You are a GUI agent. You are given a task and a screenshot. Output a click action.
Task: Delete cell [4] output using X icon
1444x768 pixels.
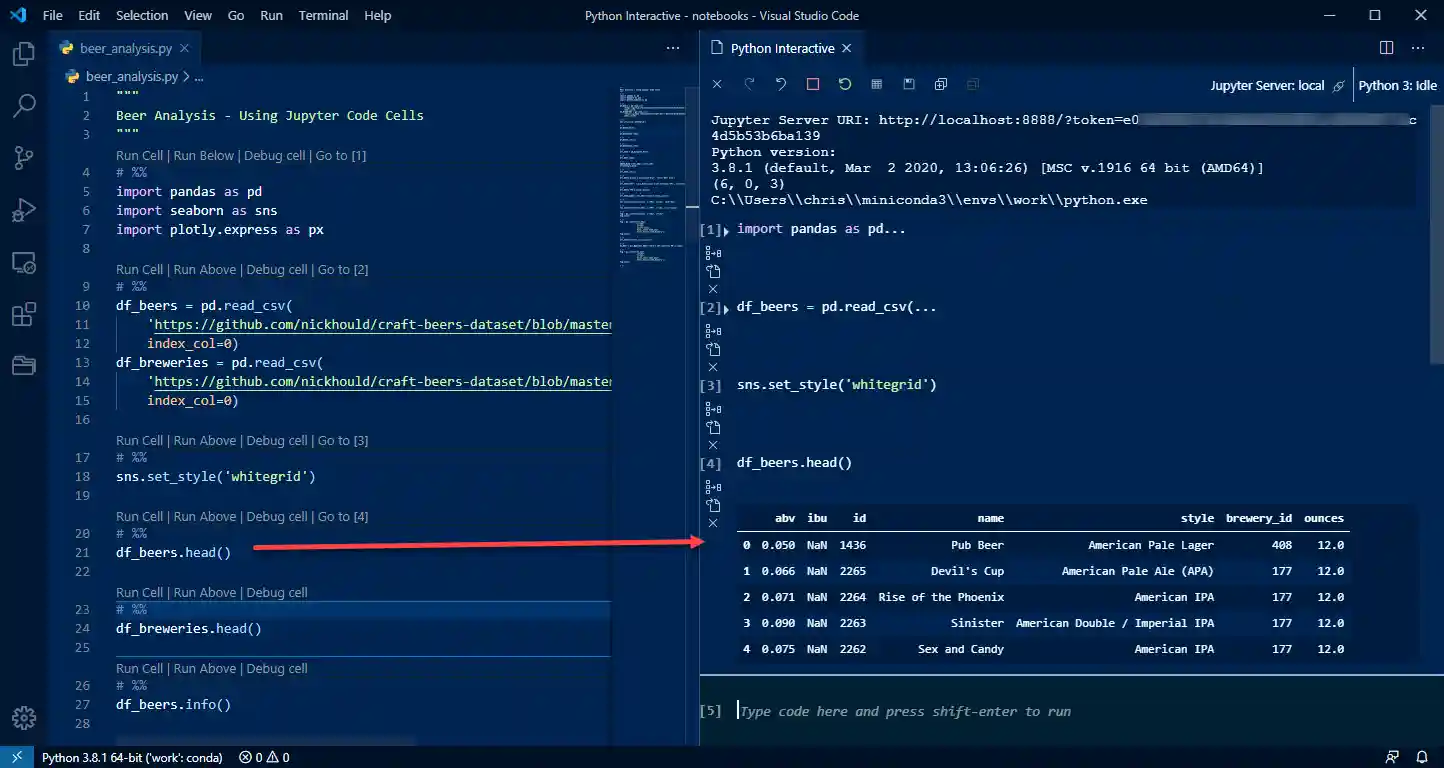click(713, 523)
